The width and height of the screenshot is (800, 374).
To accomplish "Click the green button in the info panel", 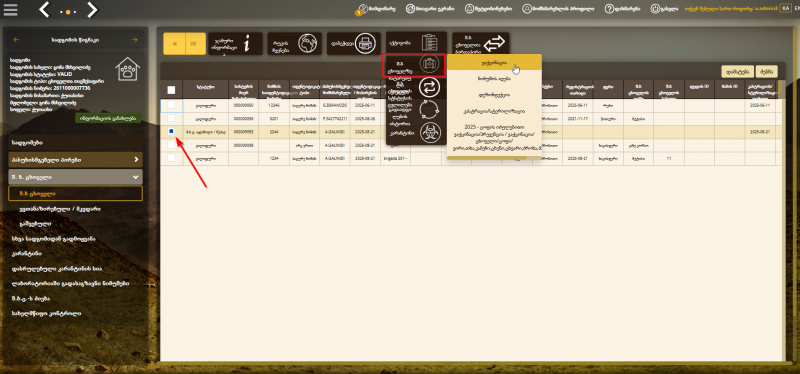I will pyautogui.click(x=108, y=118).
